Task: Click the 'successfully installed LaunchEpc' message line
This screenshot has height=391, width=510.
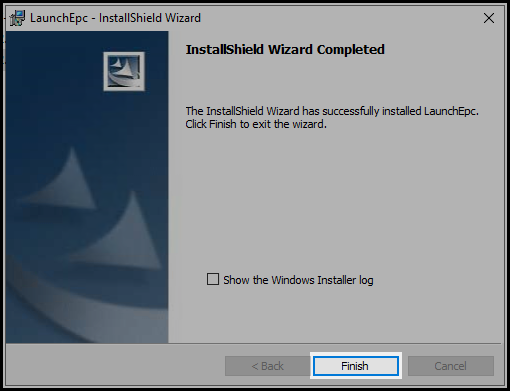Action: point(332,111)
